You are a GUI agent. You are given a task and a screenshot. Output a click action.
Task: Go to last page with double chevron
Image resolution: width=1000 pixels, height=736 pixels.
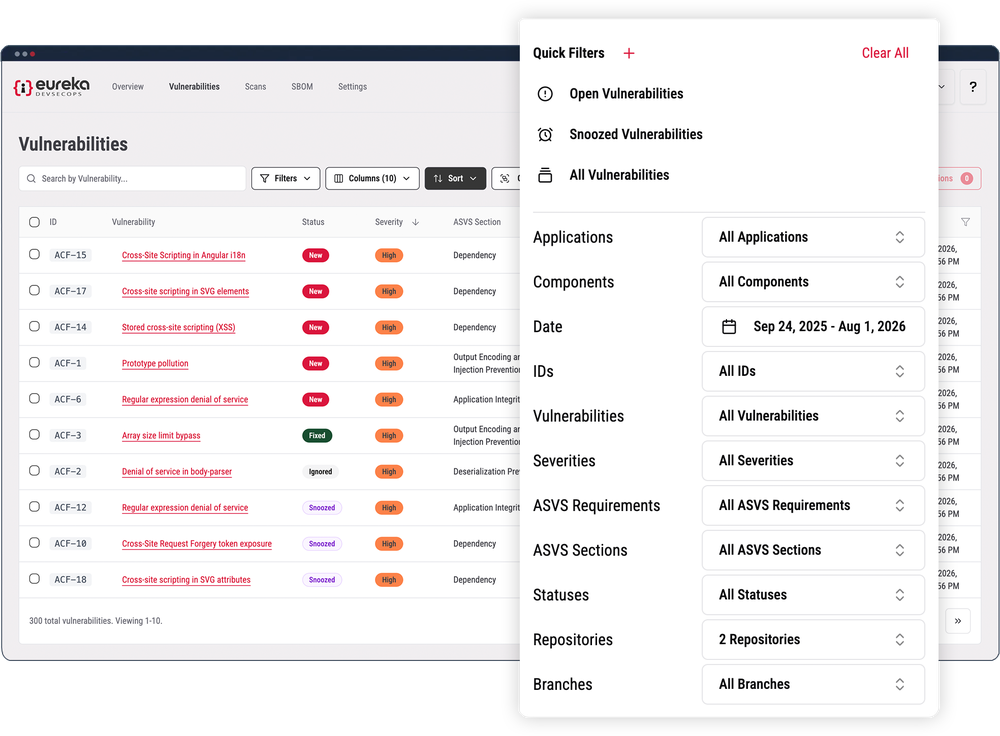[x=958, y=621]
